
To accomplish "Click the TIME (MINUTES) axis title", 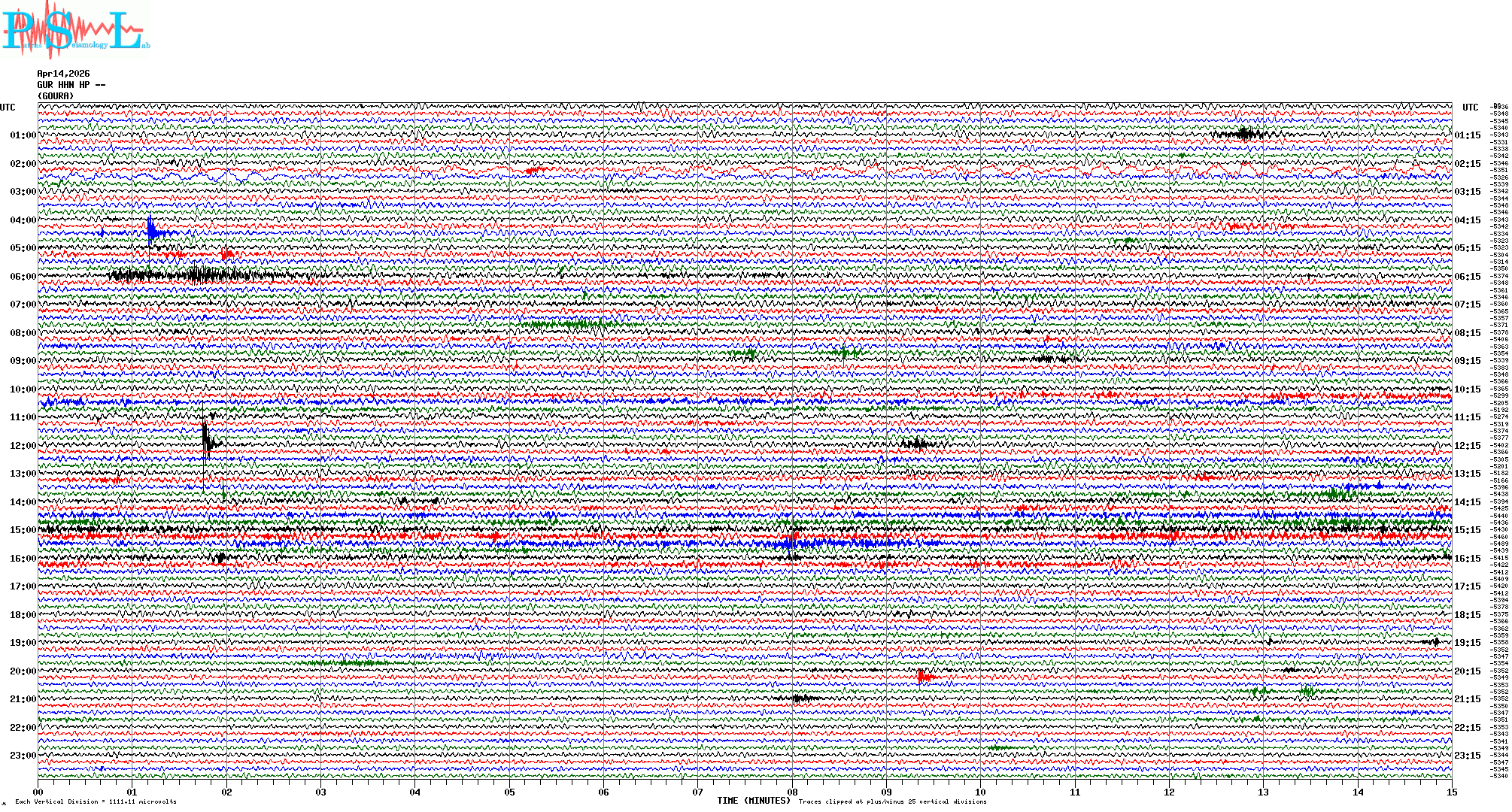I will coord(754,801).
